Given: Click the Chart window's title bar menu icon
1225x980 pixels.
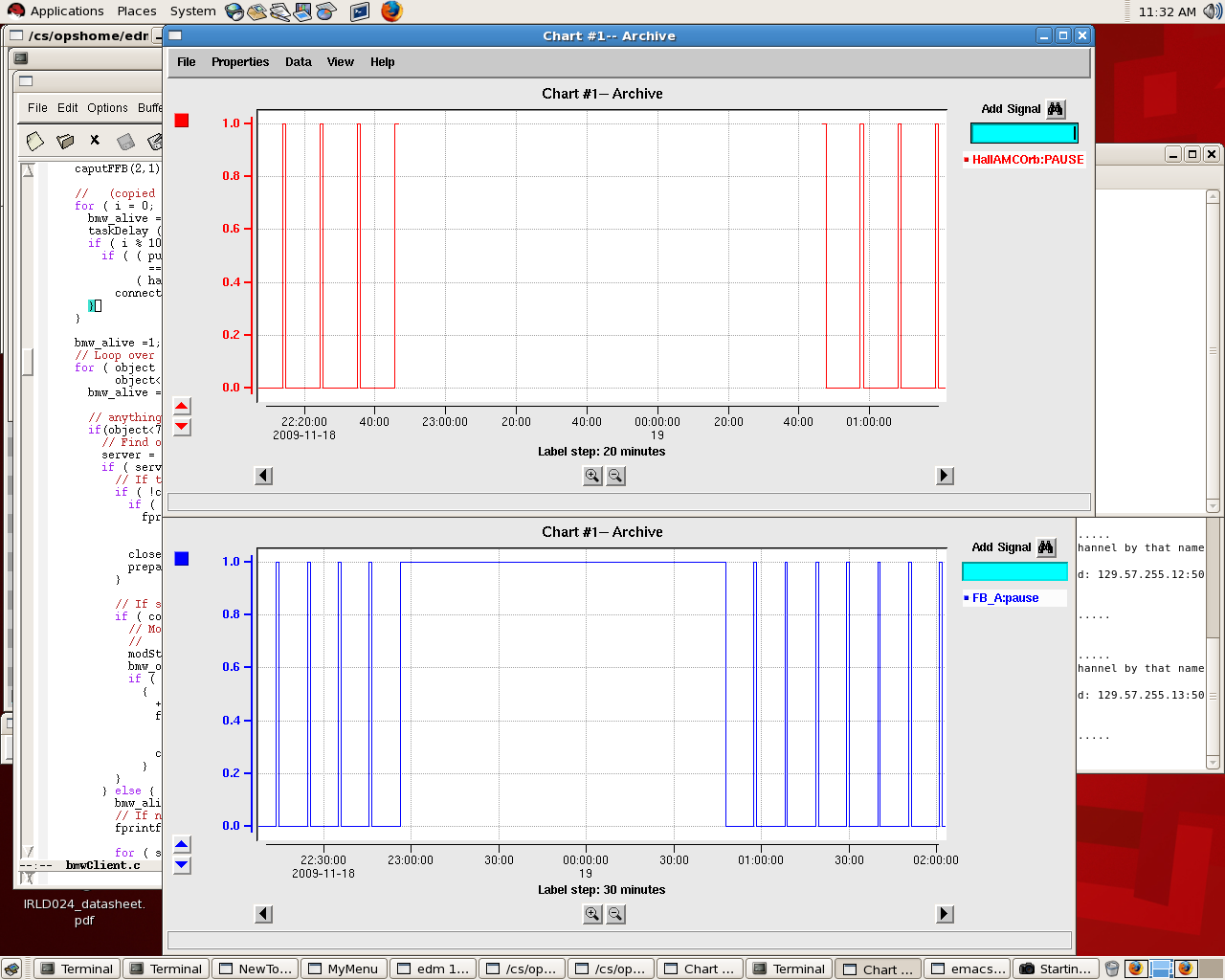Looking at the screenshot, I should (x=175, y=35).
